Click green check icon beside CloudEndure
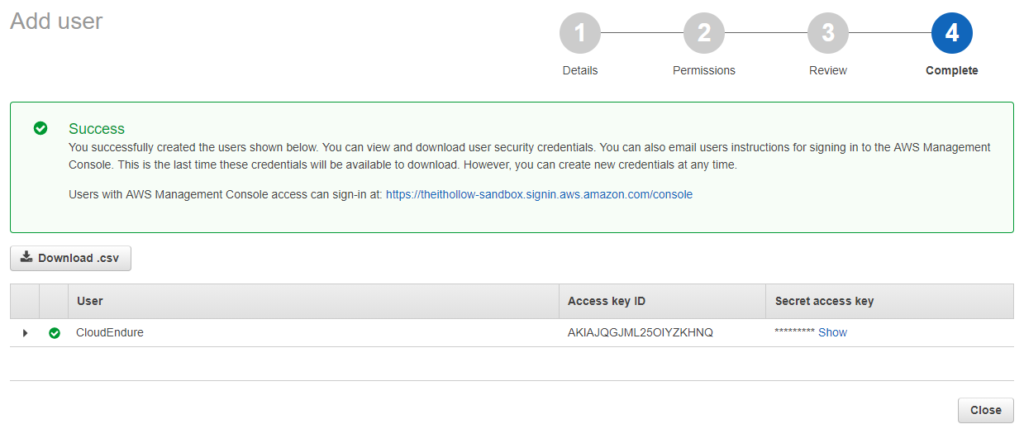 click(x=54, y=333)
